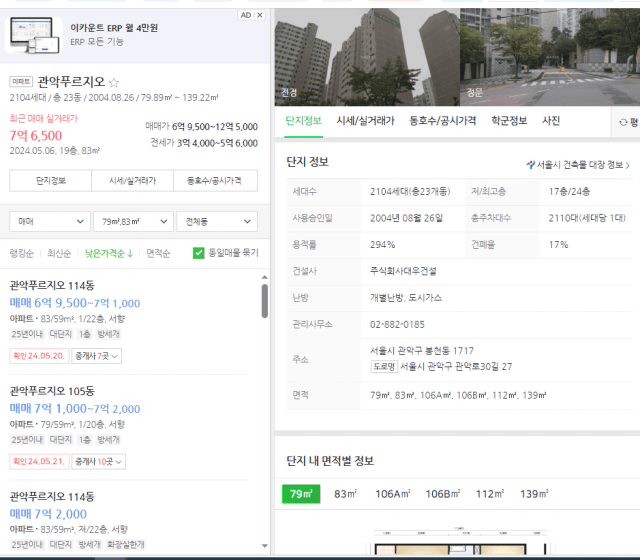This screenshot has height=560, width=640.
Task: Click listing list scroll up arrow
Action: (x=264, y=277)
